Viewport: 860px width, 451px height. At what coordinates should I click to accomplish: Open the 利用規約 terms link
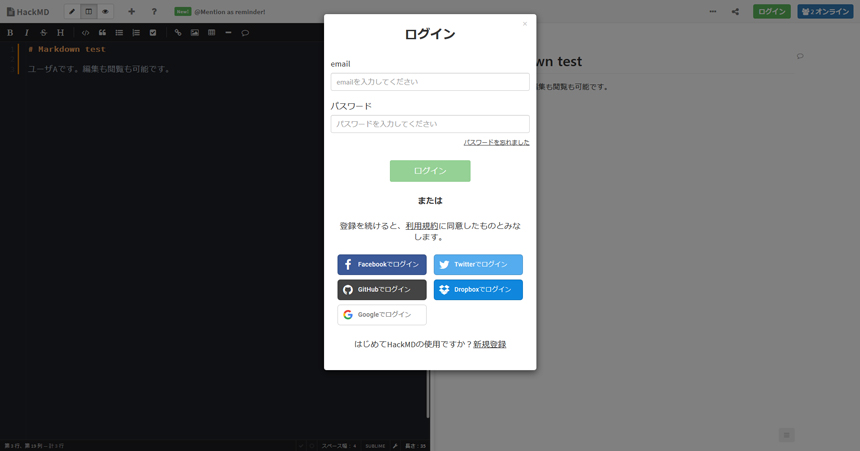point(422,226)
